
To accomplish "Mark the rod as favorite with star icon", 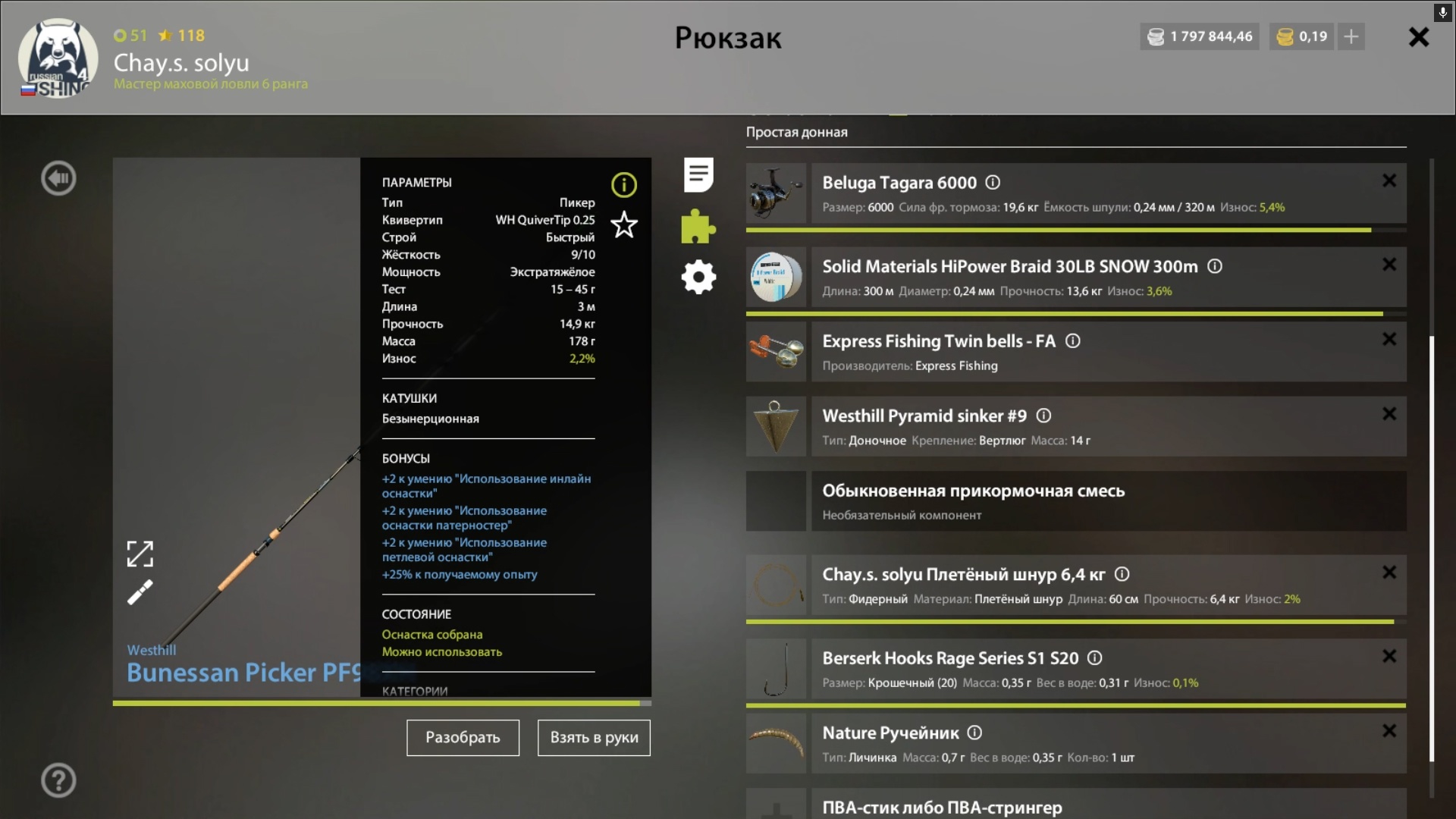I will [624, 224].
